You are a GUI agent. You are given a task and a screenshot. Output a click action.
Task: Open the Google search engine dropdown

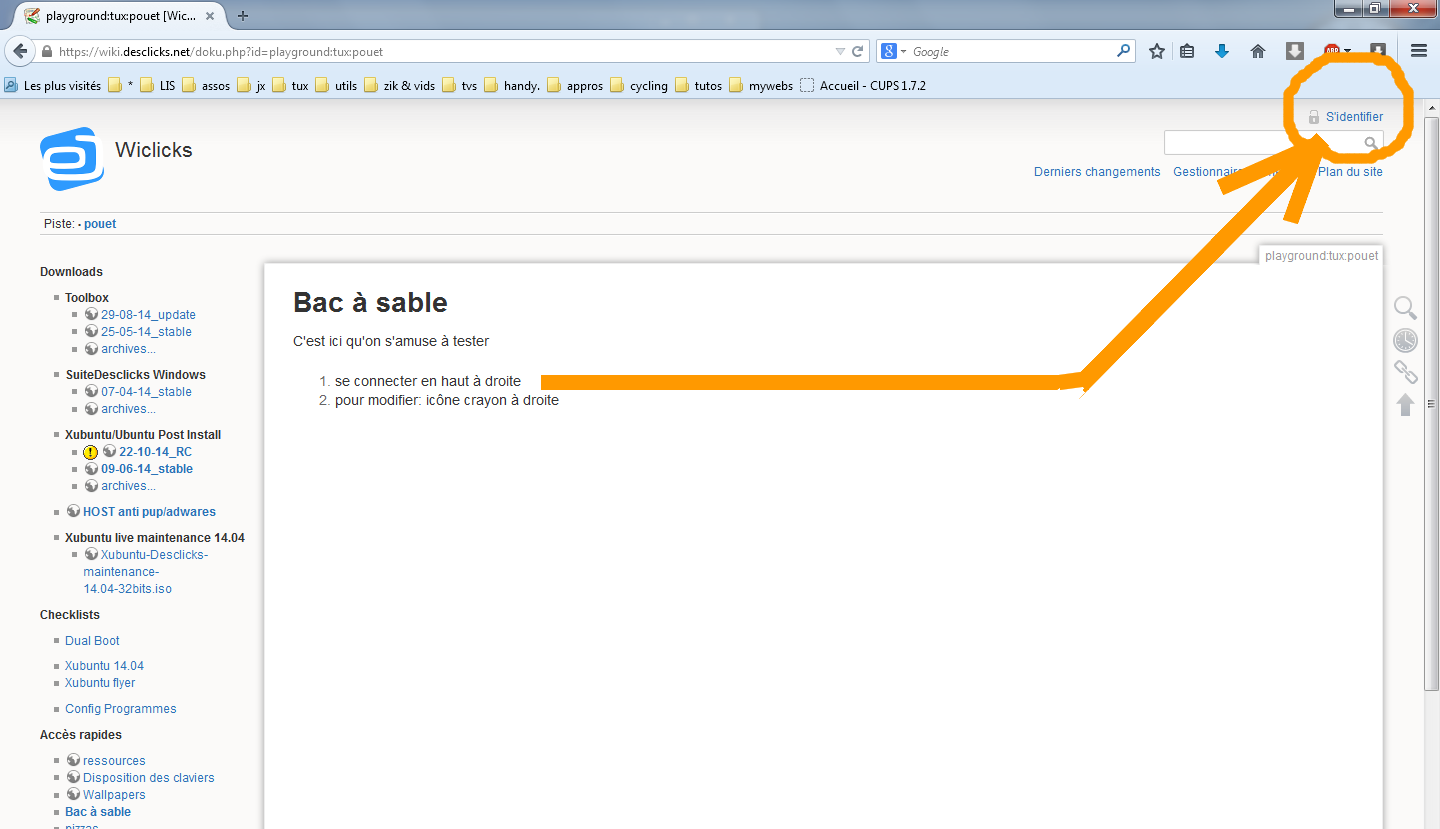coord(894,51)
